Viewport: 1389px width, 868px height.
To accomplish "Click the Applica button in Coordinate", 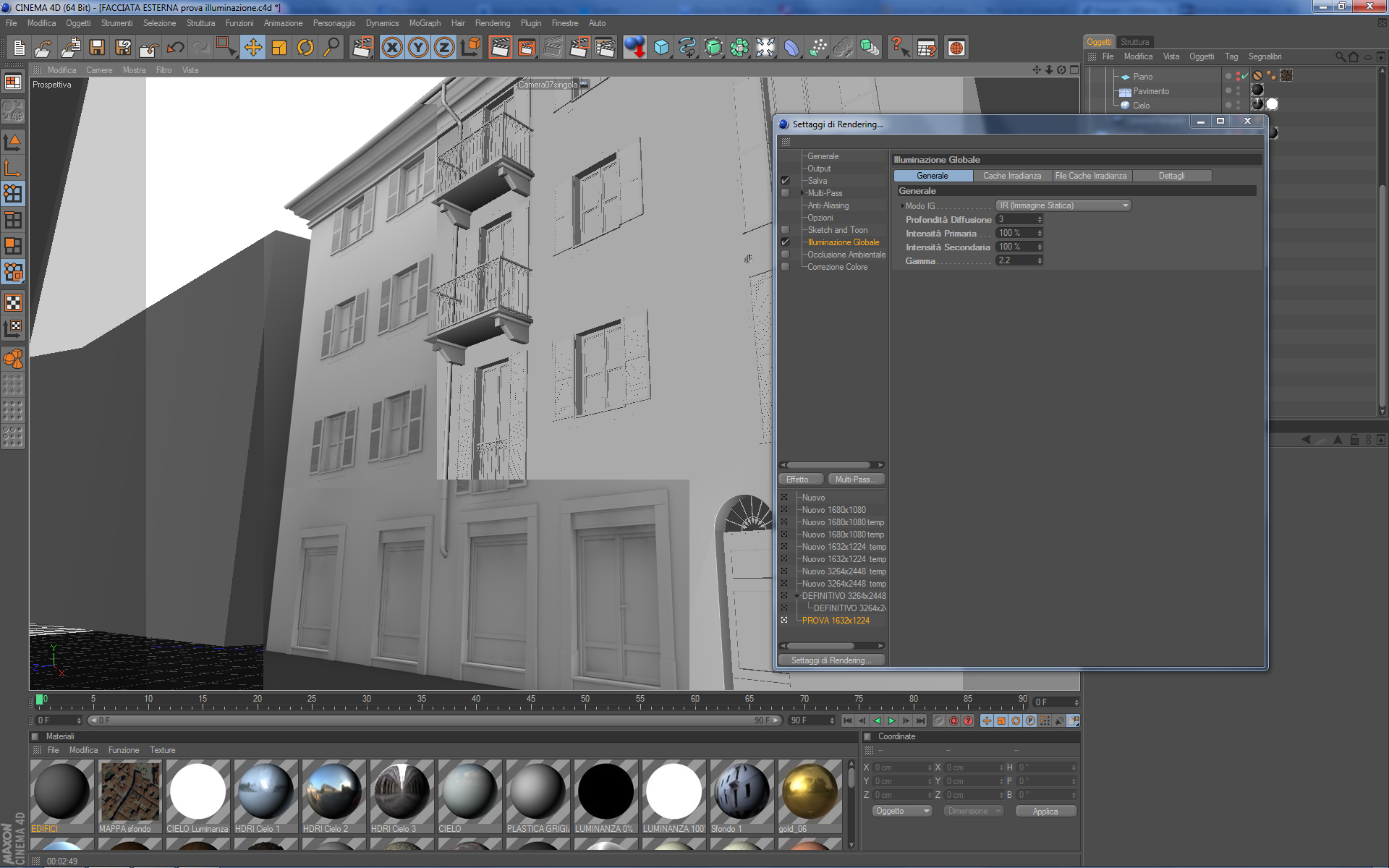I will (1045, 812).
